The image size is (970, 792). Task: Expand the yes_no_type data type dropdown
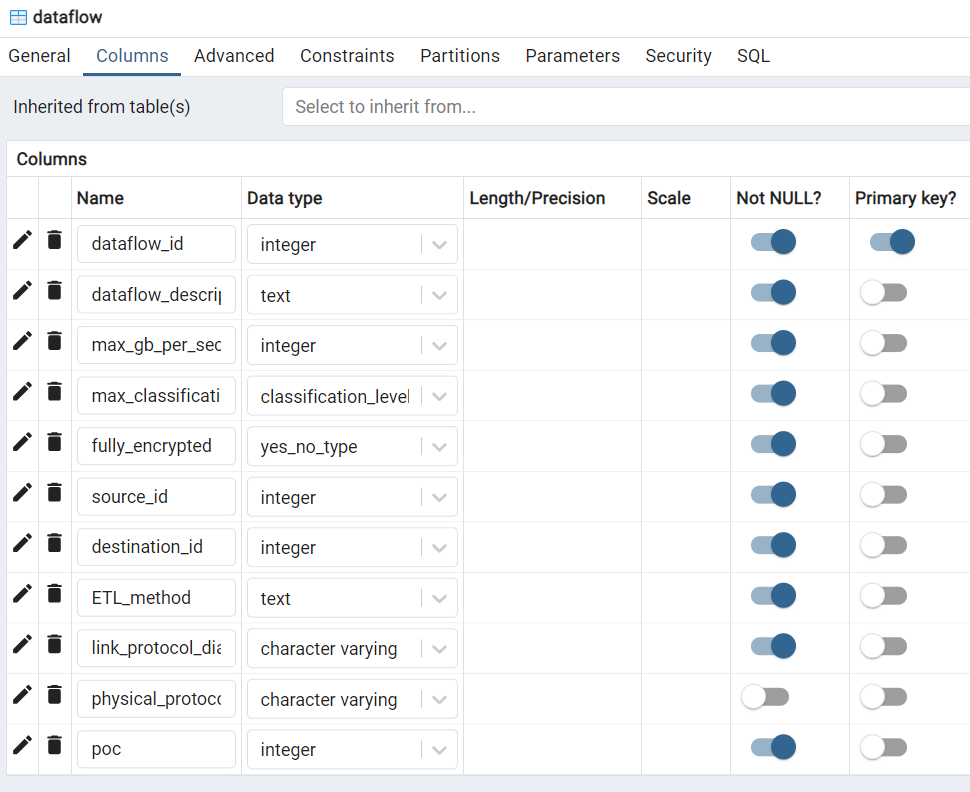[439, 447]
